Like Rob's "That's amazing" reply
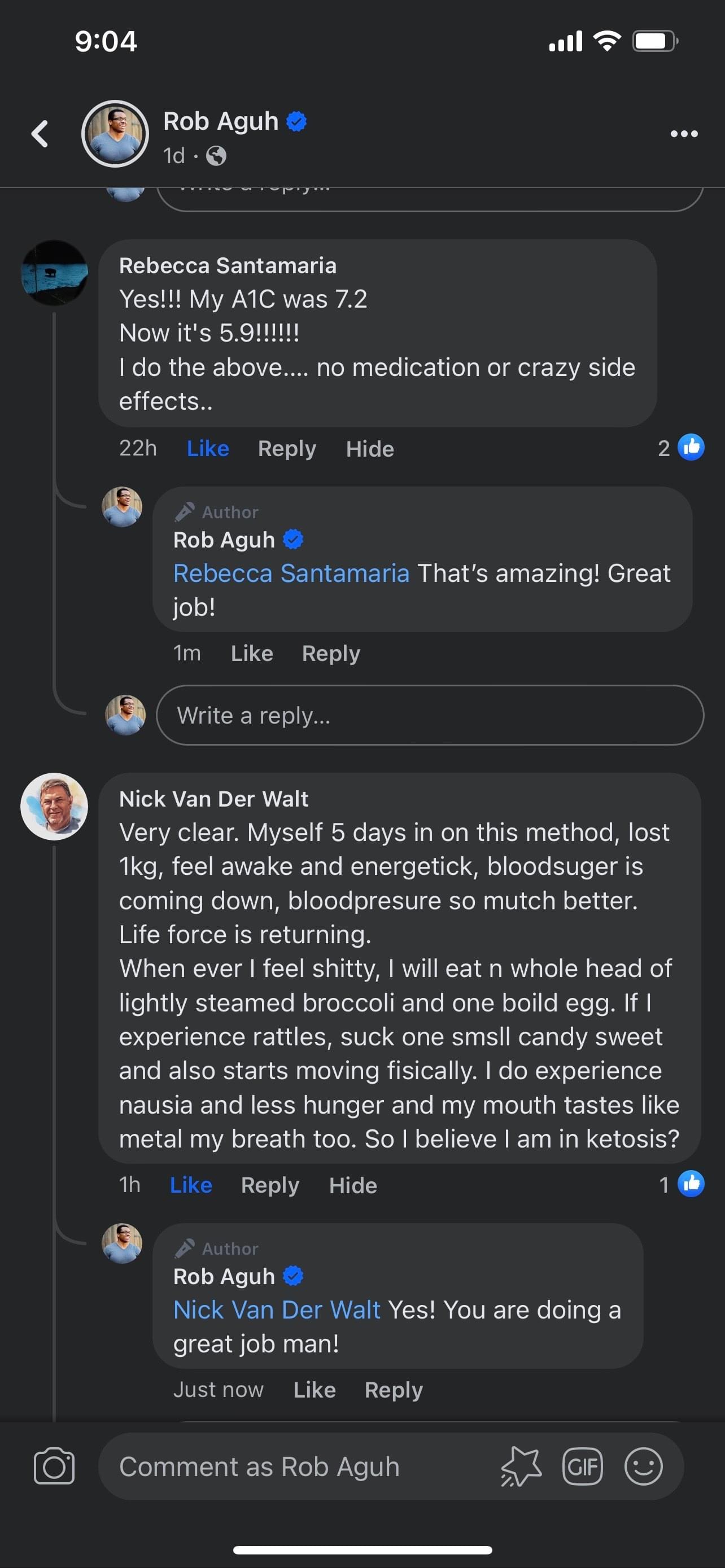The image size is (725, 1568). (251, 653)
